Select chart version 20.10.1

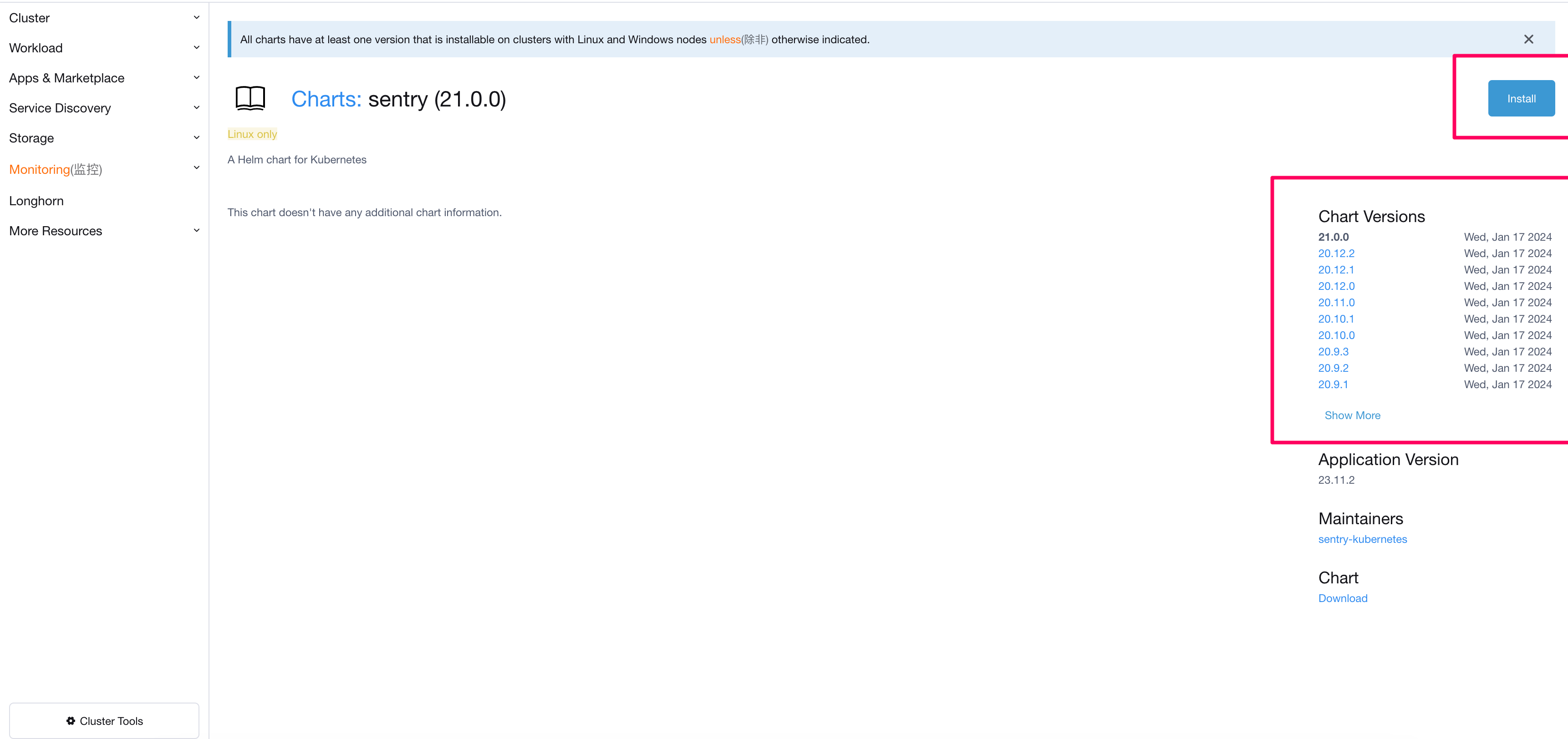pos(1336,319)
